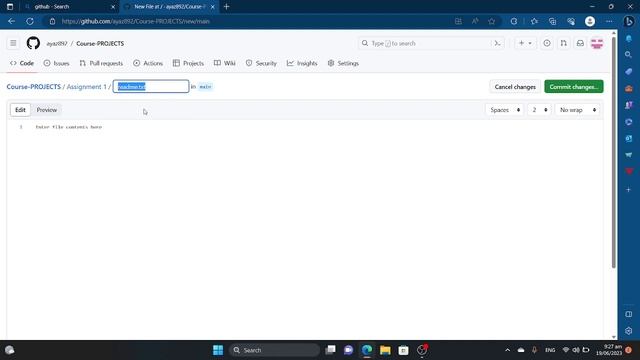Click the Windows taskbar Search box
This screenshot has width=640, height=360.
tap(274, 350)
